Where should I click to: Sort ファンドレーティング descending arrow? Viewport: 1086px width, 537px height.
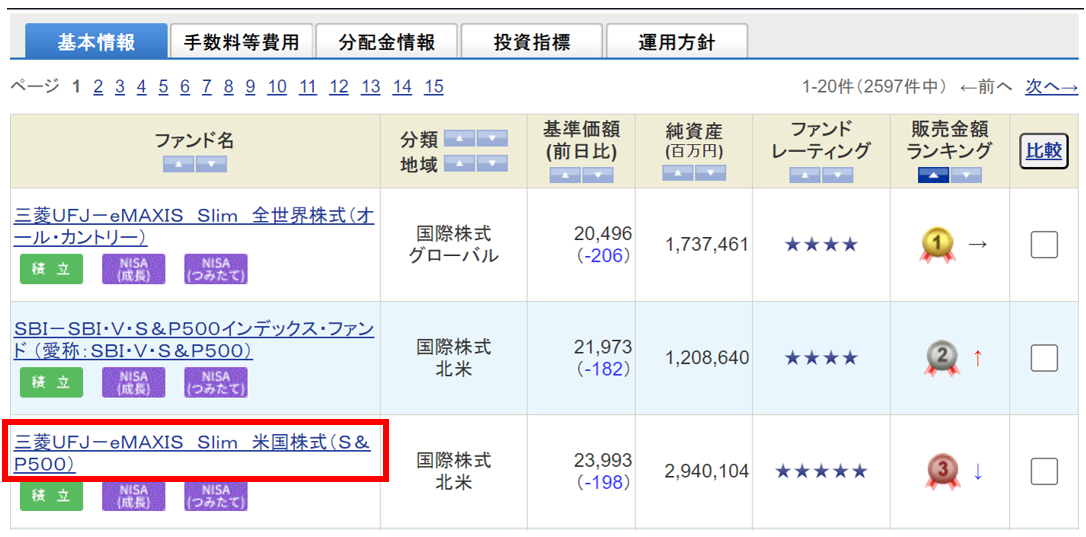pos(837,175)
